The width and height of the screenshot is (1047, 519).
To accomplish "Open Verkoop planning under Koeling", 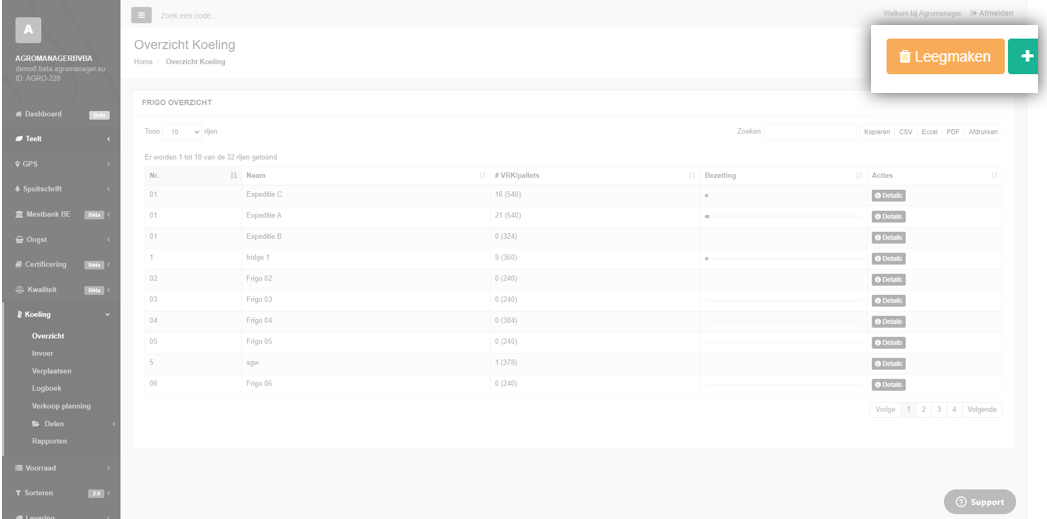I will [61, 406].
